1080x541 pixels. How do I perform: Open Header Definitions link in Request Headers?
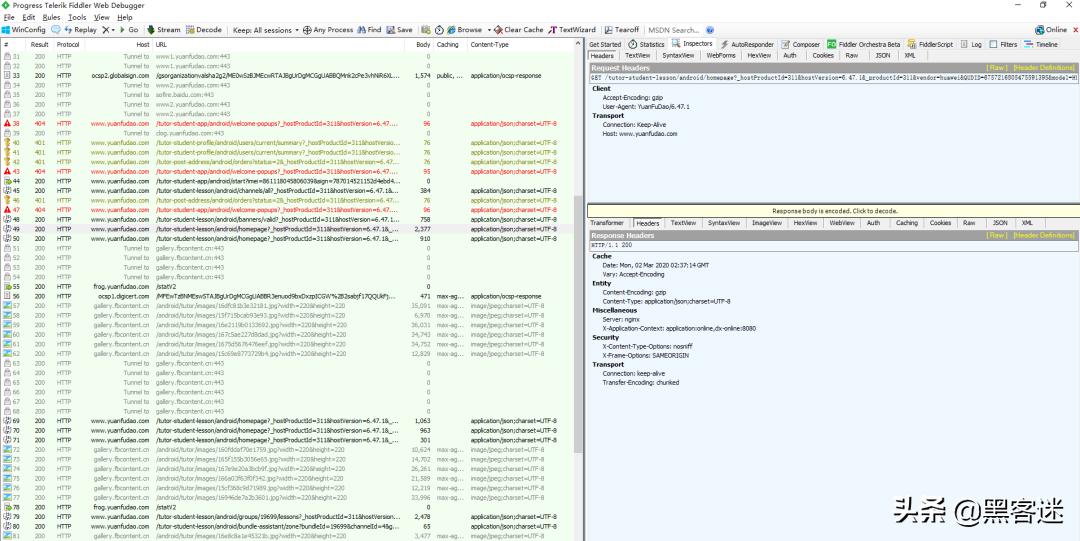1044,67
